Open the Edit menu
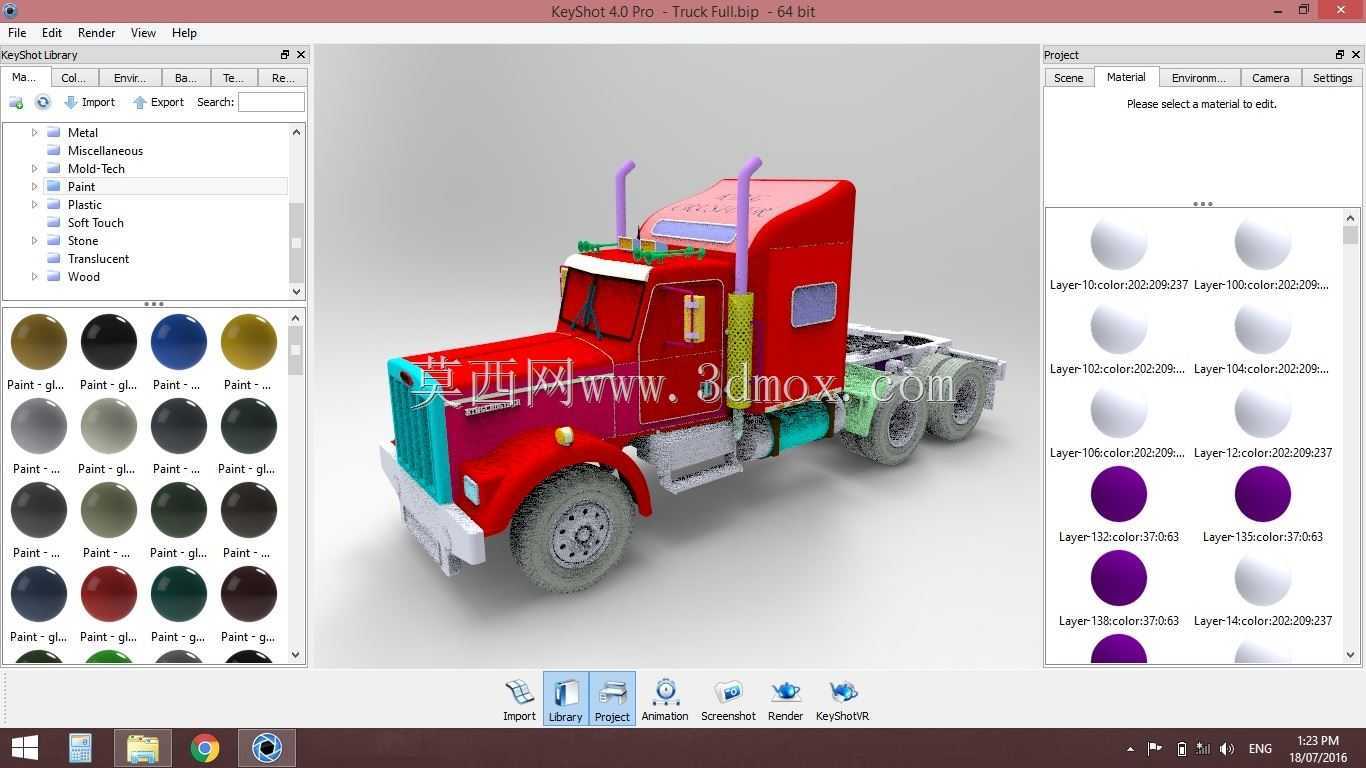This screenshot has height=768, width=1366. tap(52, 33)
